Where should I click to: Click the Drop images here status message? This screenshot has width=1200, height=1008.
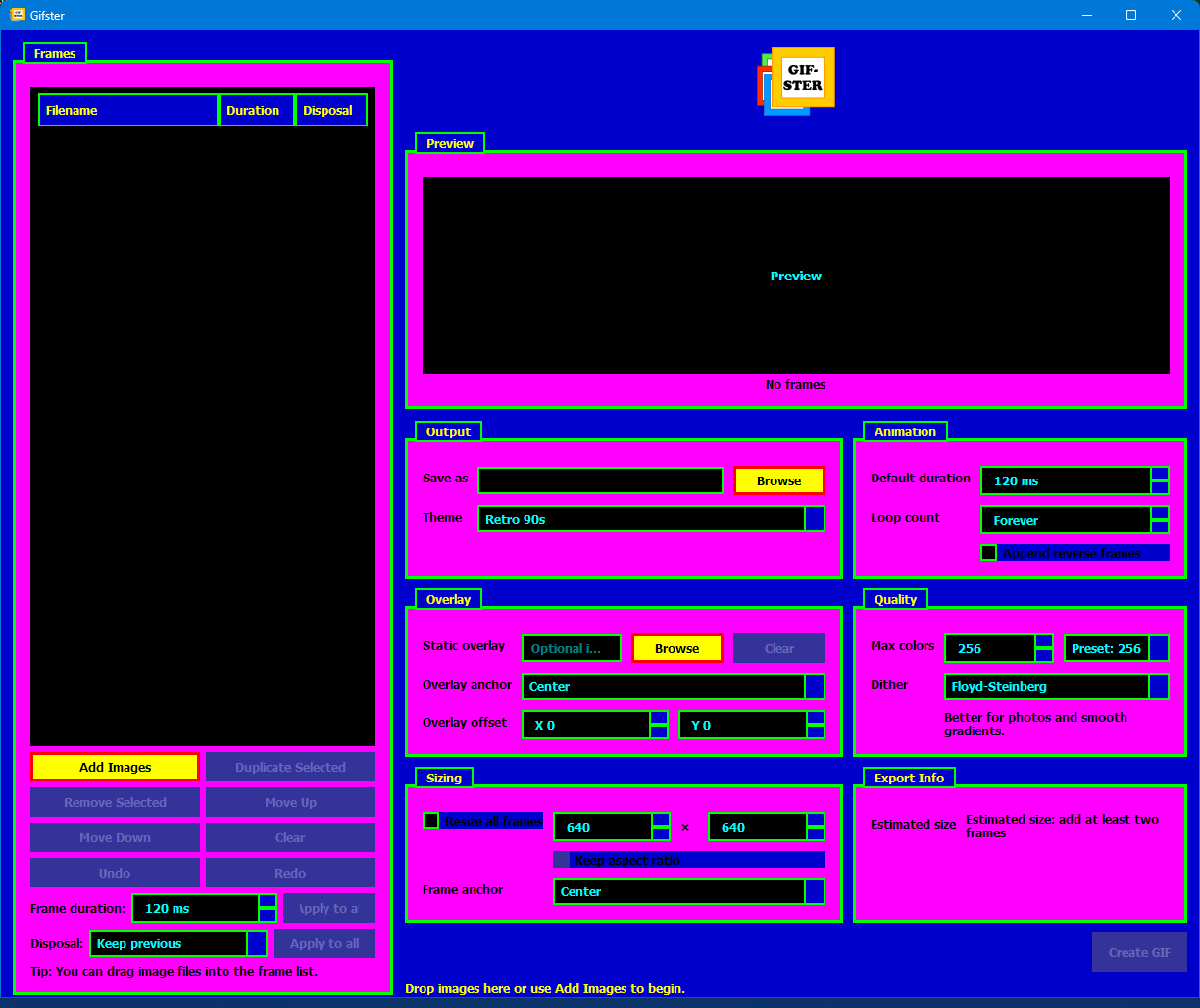click(x=545, y=988)
